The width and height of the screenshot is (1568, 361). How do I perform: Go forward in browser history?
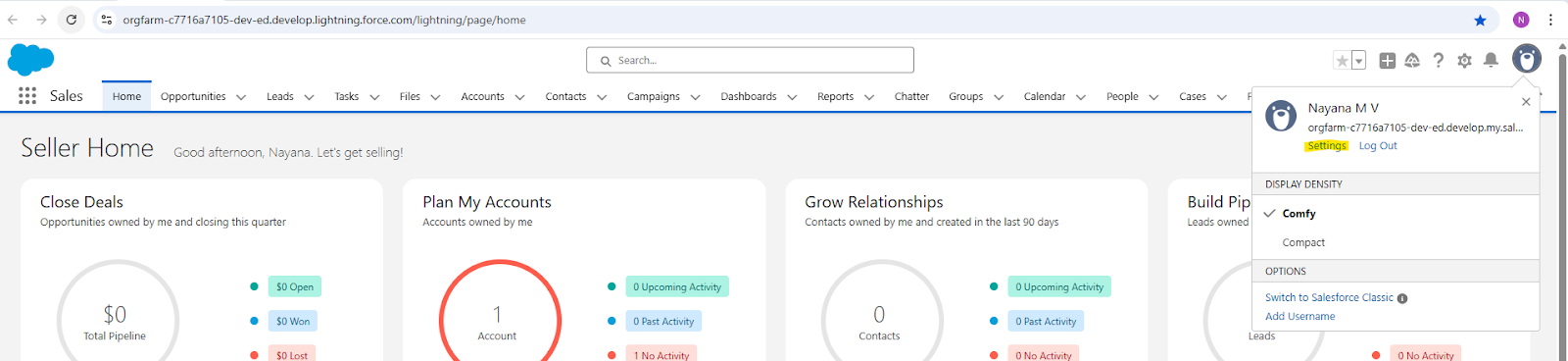[41, 20]
